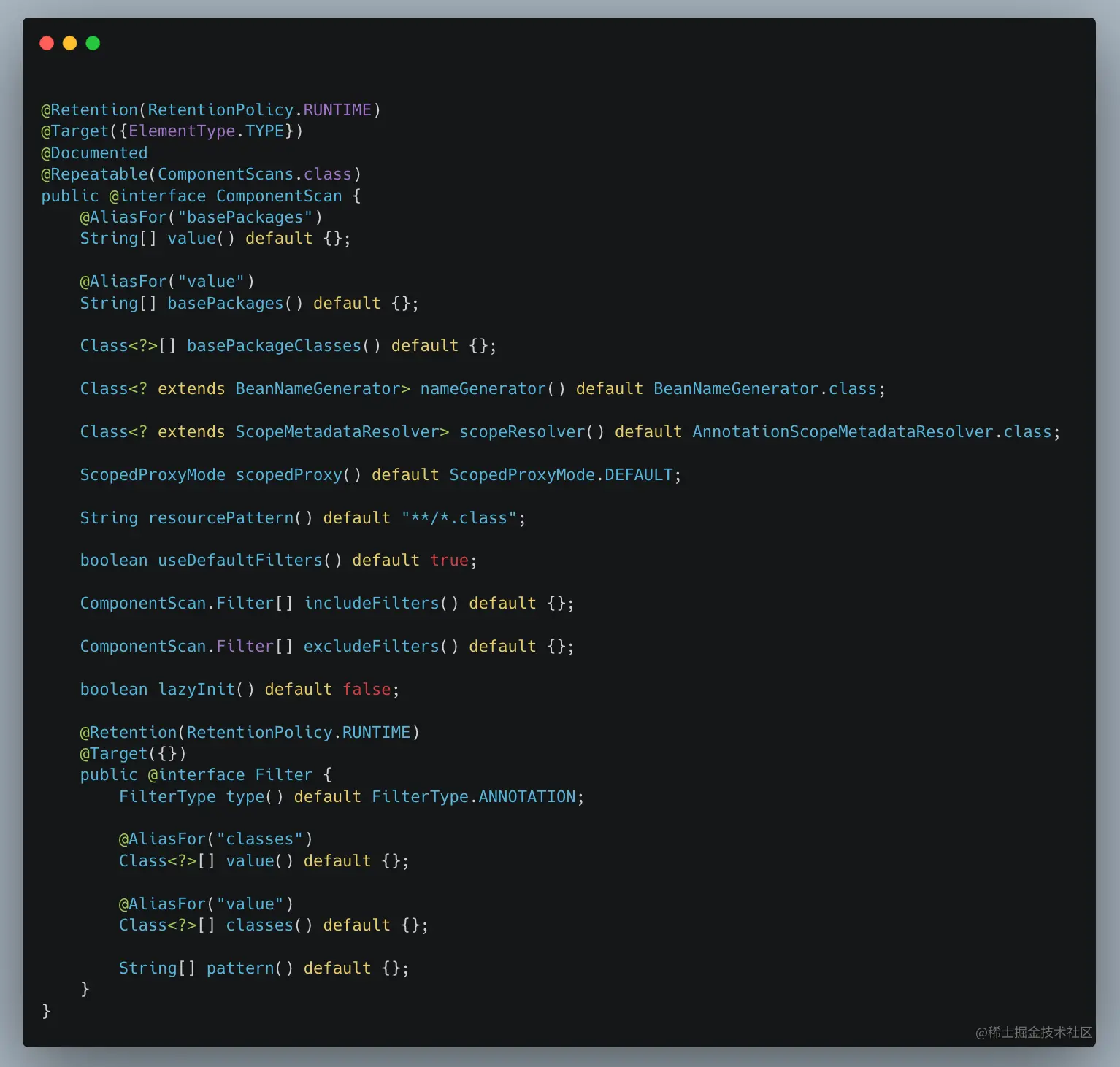Screen dimensions: 1120x1067
Task: Click ScopedProxyMode.DEFAULT value
Action: (x=561, y=474)
